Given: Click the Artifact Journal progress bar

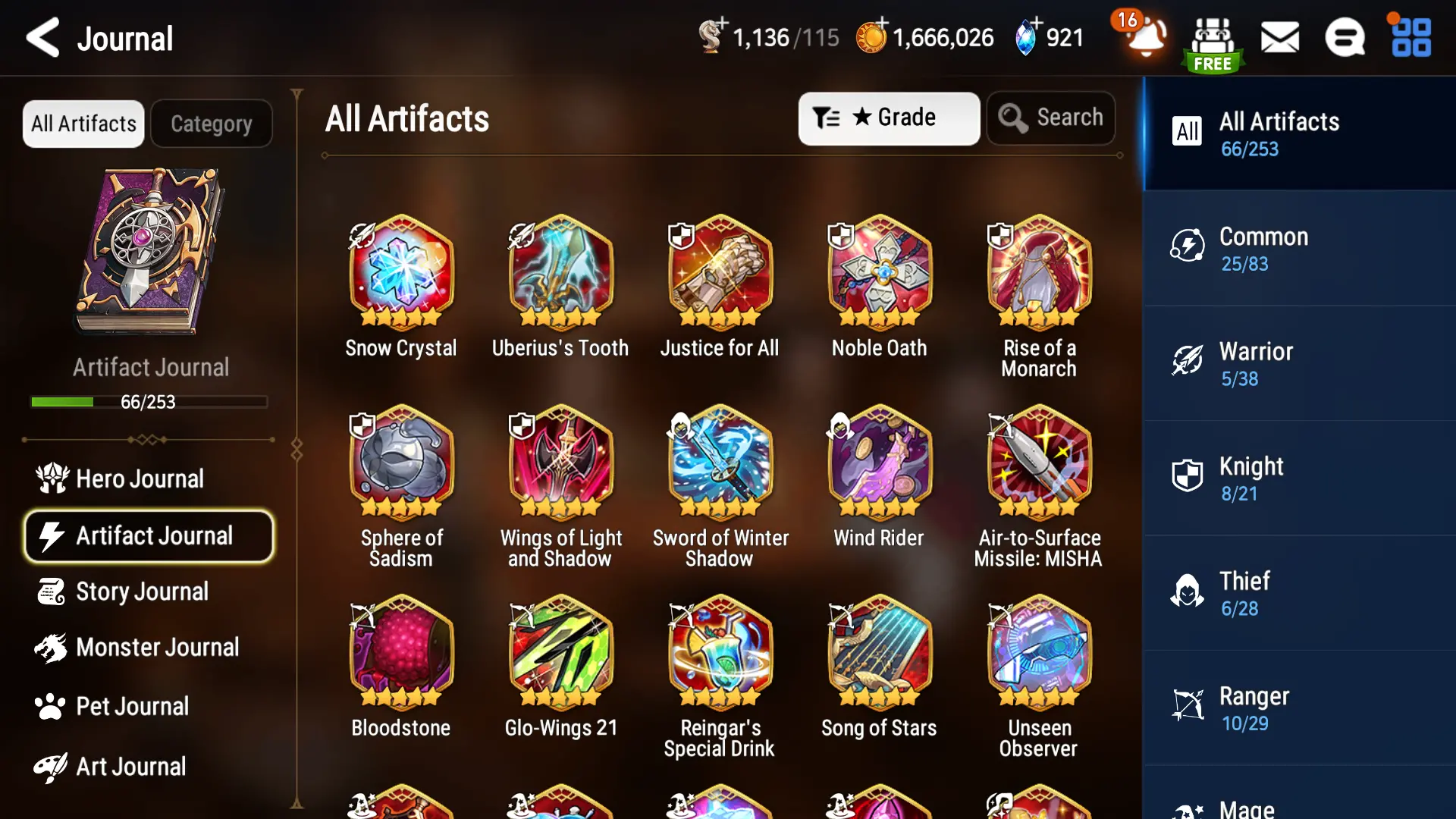Looking at the screenshot, I should 149,402.
